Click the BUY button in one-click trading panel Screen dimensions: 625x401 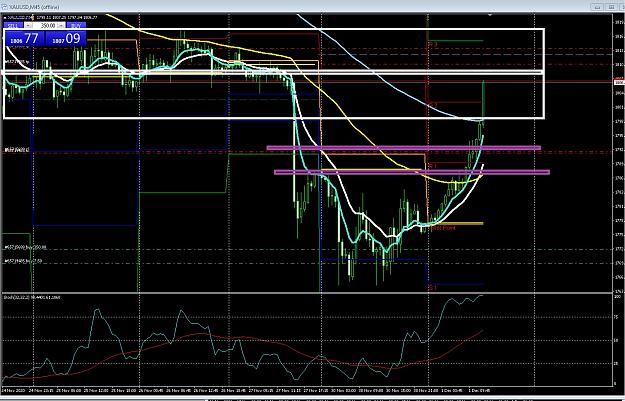point(77,26)
